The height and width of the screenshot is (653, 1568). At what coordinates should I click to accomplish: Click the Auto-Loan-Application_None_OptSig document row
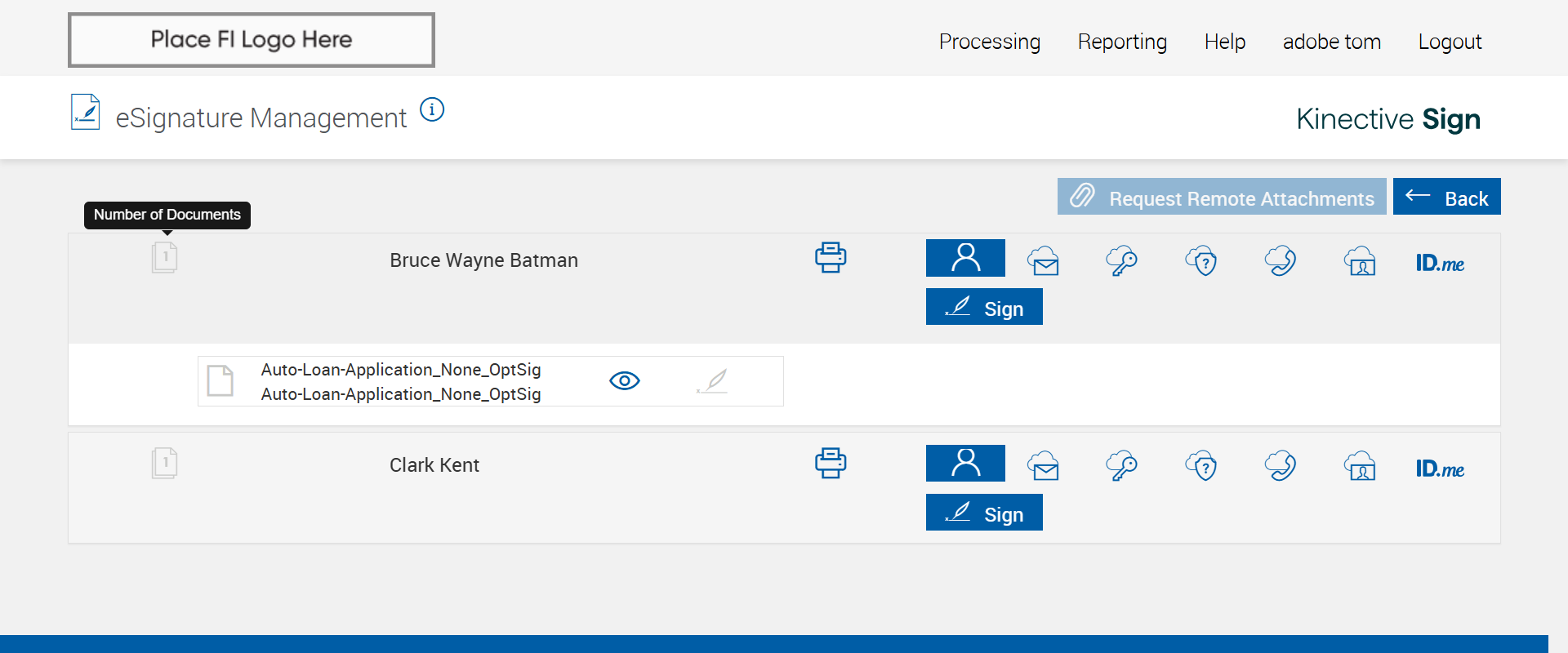pos(400,381)
